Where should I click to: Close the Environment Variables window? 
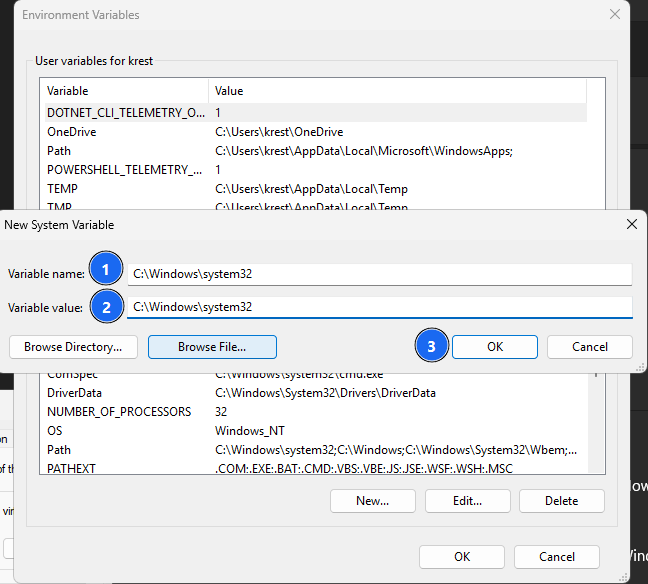coord(614,15)
